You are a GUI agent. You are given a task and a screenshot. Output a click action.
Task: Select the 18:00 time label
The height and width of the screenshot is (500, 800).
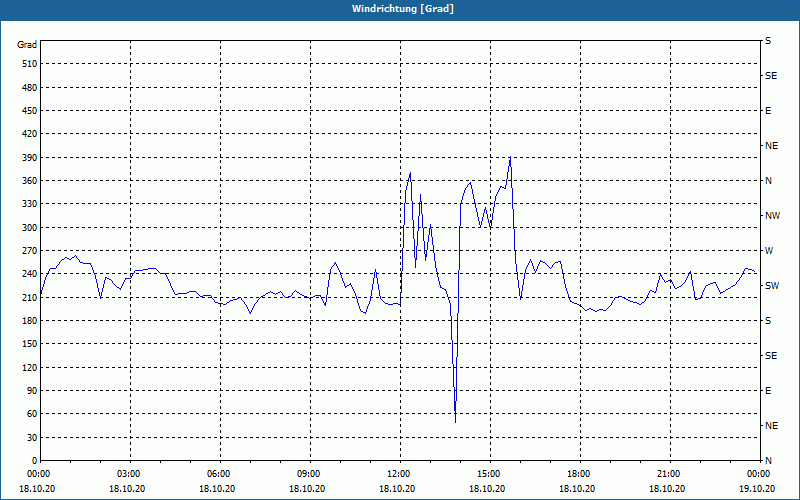tap(577, 474)
